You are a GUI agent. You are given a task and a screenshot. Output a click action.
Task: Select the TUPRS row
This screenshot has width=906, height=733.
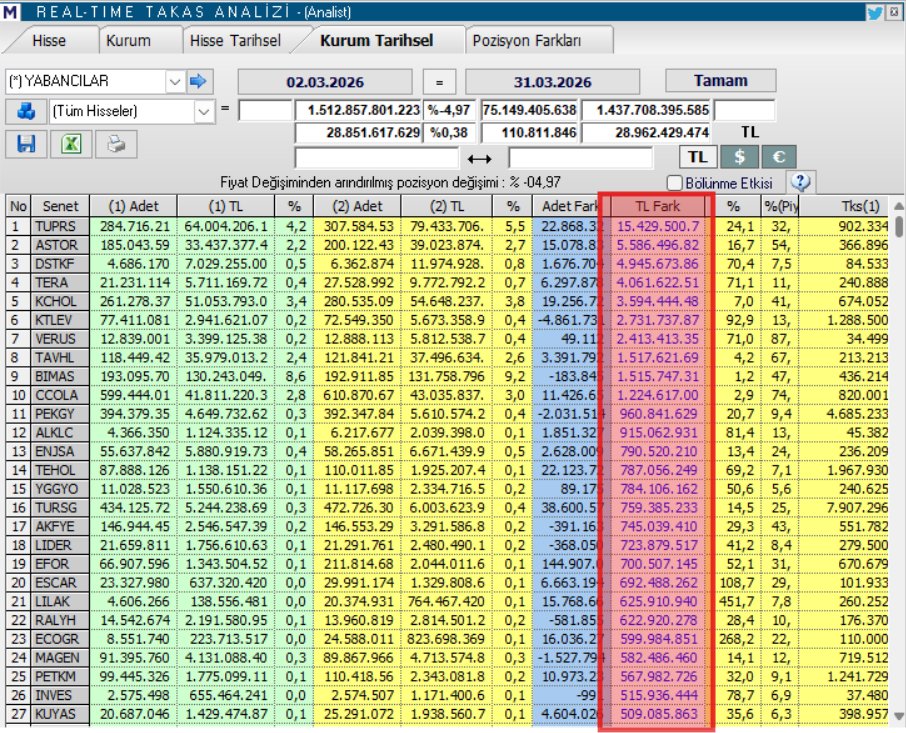click(447, 226)
